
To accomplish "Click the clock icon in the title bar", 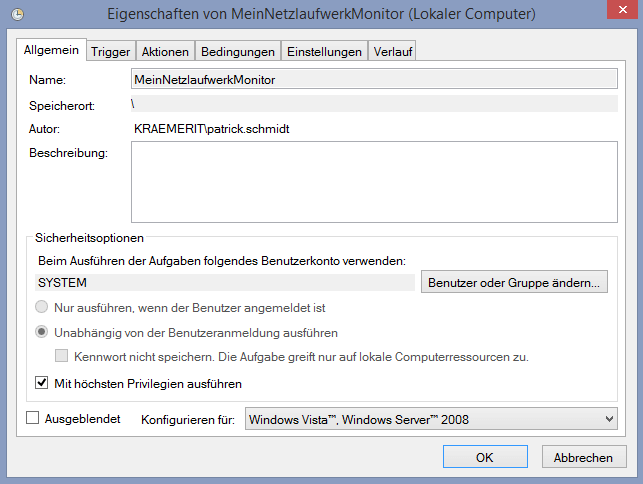I will (17, 14).
